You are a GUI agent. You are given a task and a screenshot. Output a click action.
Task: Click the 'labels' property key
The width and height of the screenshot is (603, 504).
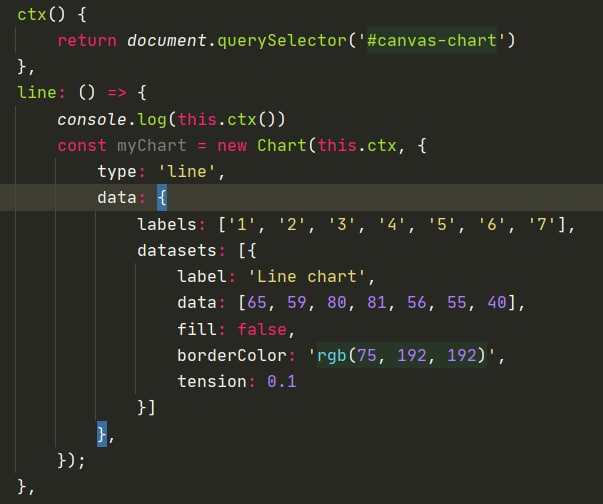click(x=167, y=224)
